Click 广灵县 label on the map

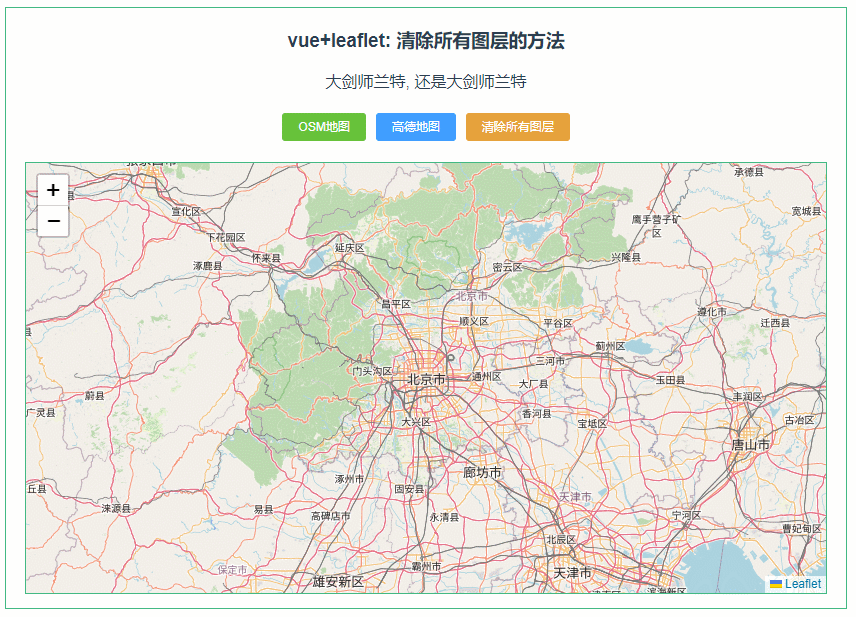pos(41,413)
